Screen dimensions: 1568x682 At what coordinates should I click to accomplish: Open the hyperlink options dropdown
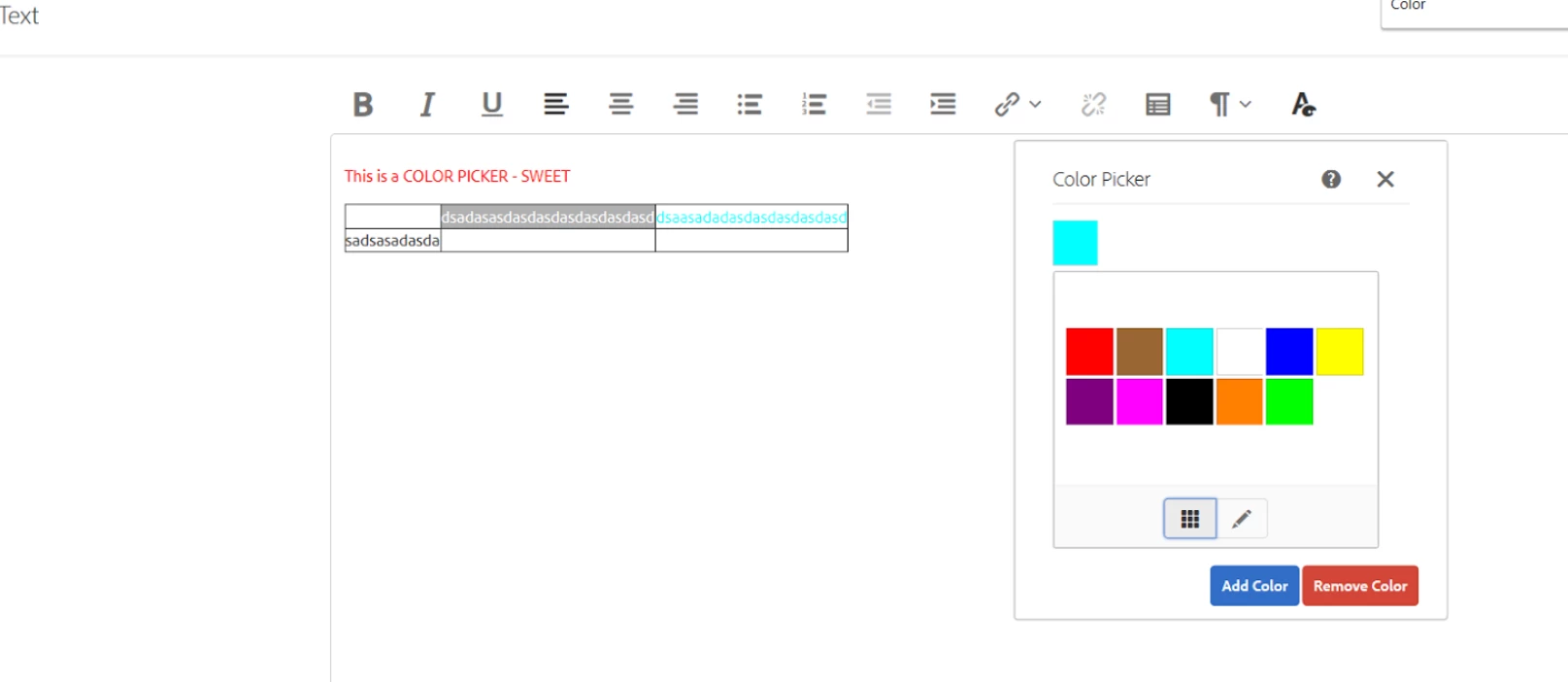pos(1018,104)
